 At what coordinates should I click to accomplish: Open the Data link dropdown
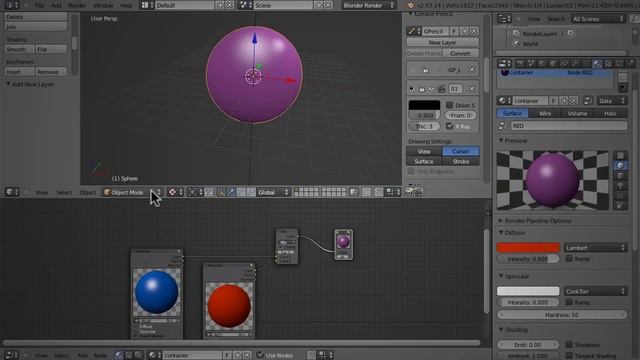(x=611, y=100)
